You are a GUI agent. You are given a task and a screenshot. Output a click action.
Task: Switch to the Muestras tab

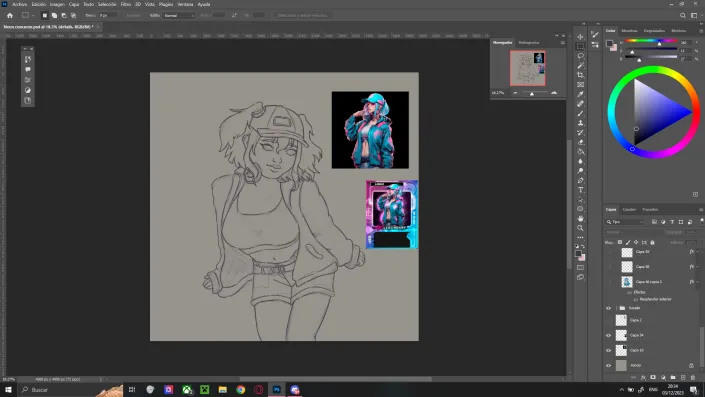point(629,31)
